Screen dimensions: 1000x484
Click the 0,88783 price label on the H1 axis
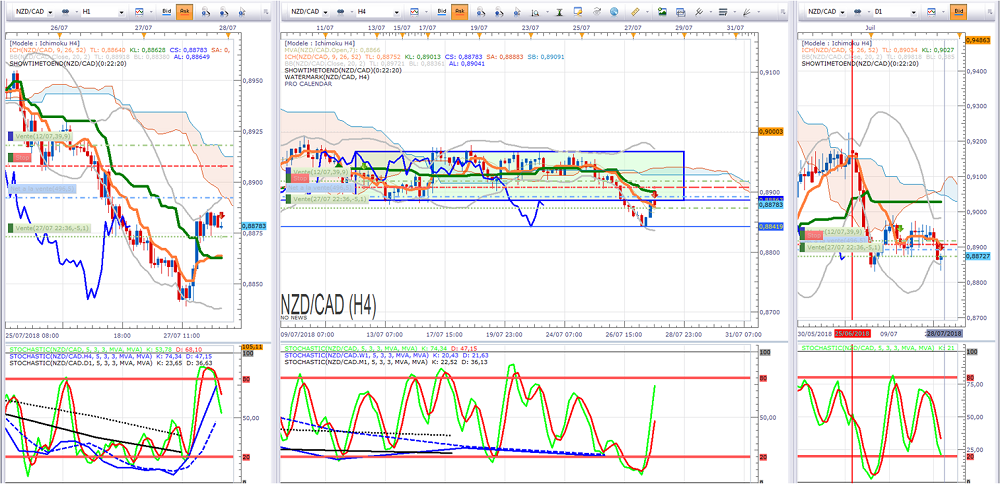(x=254, y=226)
